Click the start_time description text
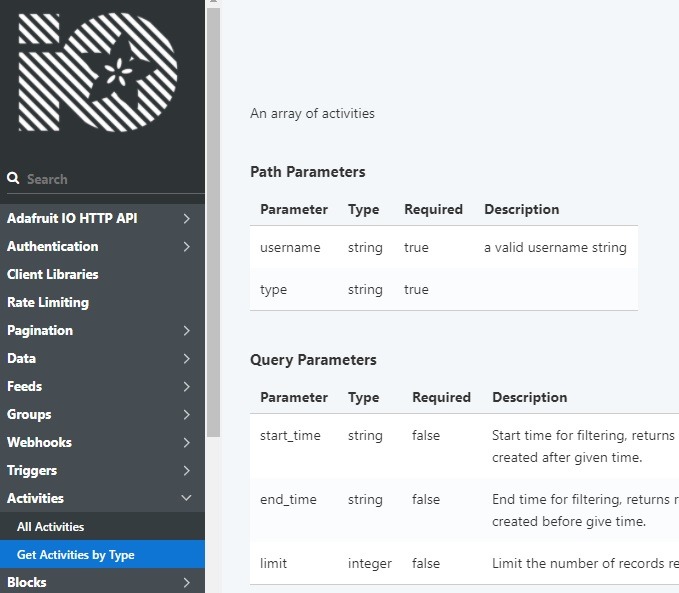Image resolution: width=679 pixels, height=593 pixels. [585, 447]
